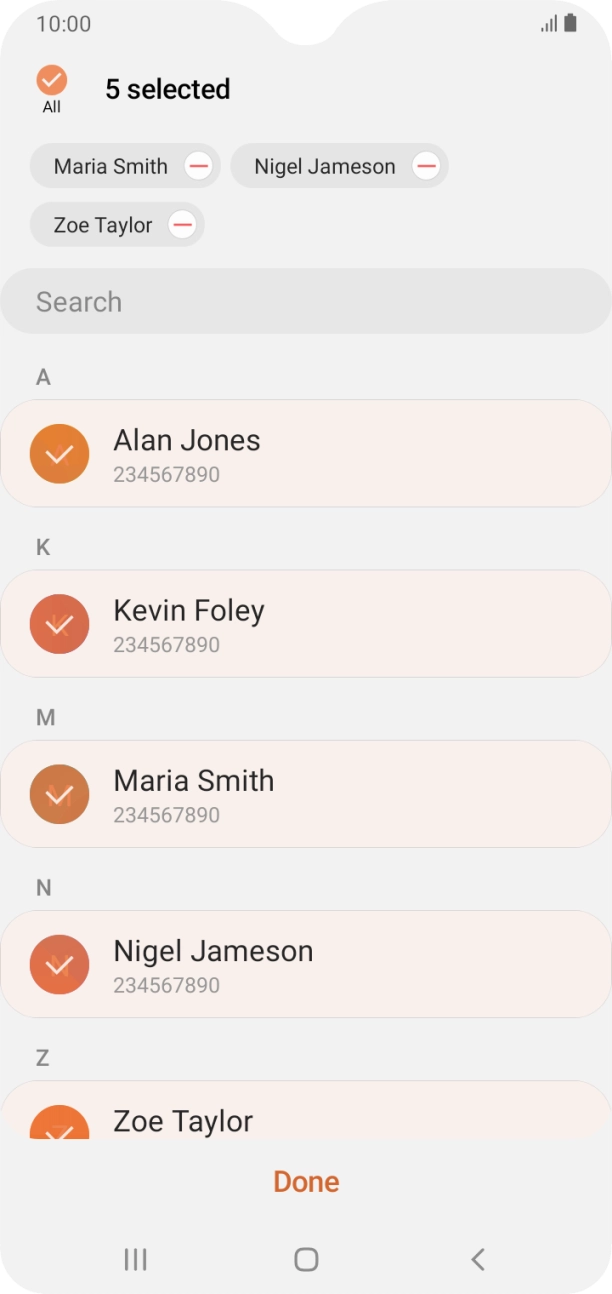Remove Zoe Taylor chip with minus icon
This screenshot has height=1294, width=612.
coord(182,225)
